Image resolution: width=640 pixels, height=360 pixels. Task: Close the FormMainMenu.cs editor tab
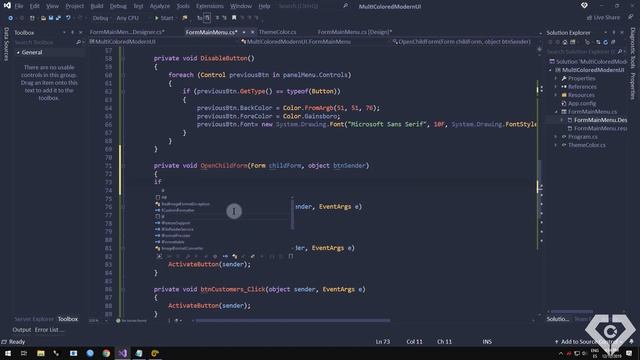[x=253, y=32]
